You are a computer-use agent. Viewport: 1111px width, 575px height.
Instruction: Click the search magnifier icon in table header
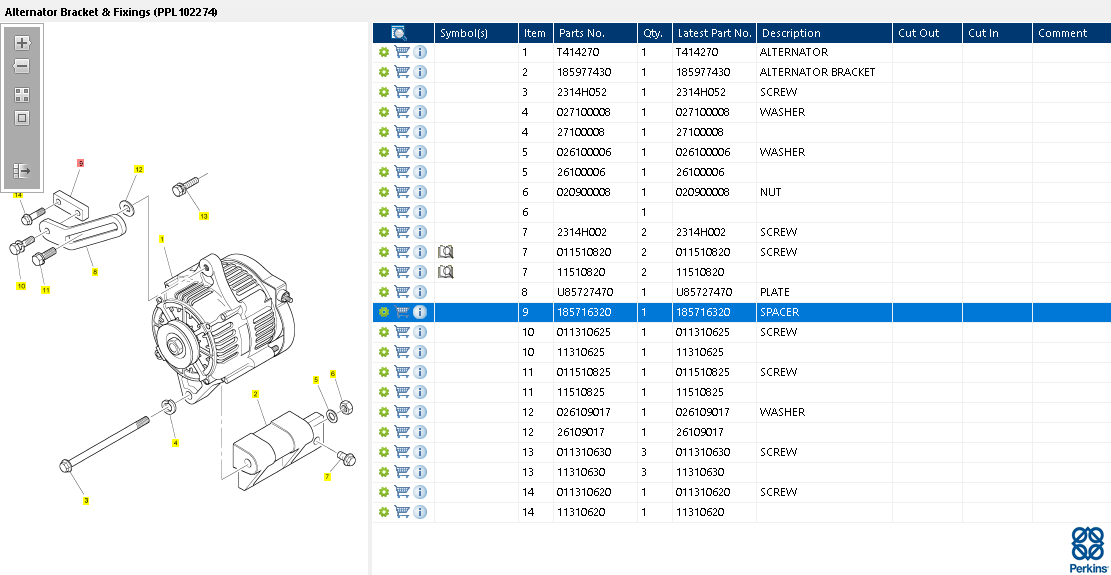click(399, 33)
